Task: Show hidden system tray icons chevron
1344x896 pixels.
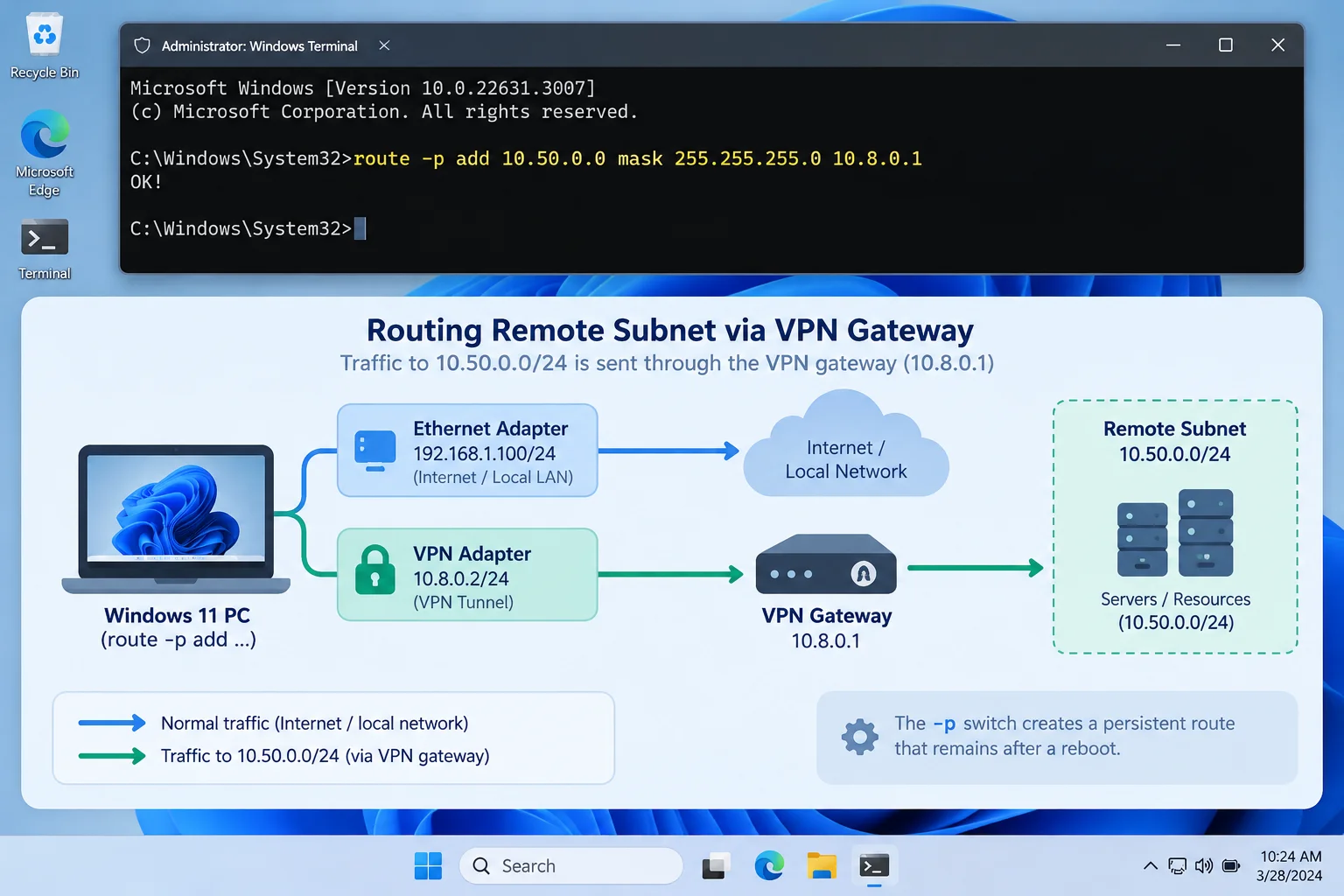Action: point(1151,866)
